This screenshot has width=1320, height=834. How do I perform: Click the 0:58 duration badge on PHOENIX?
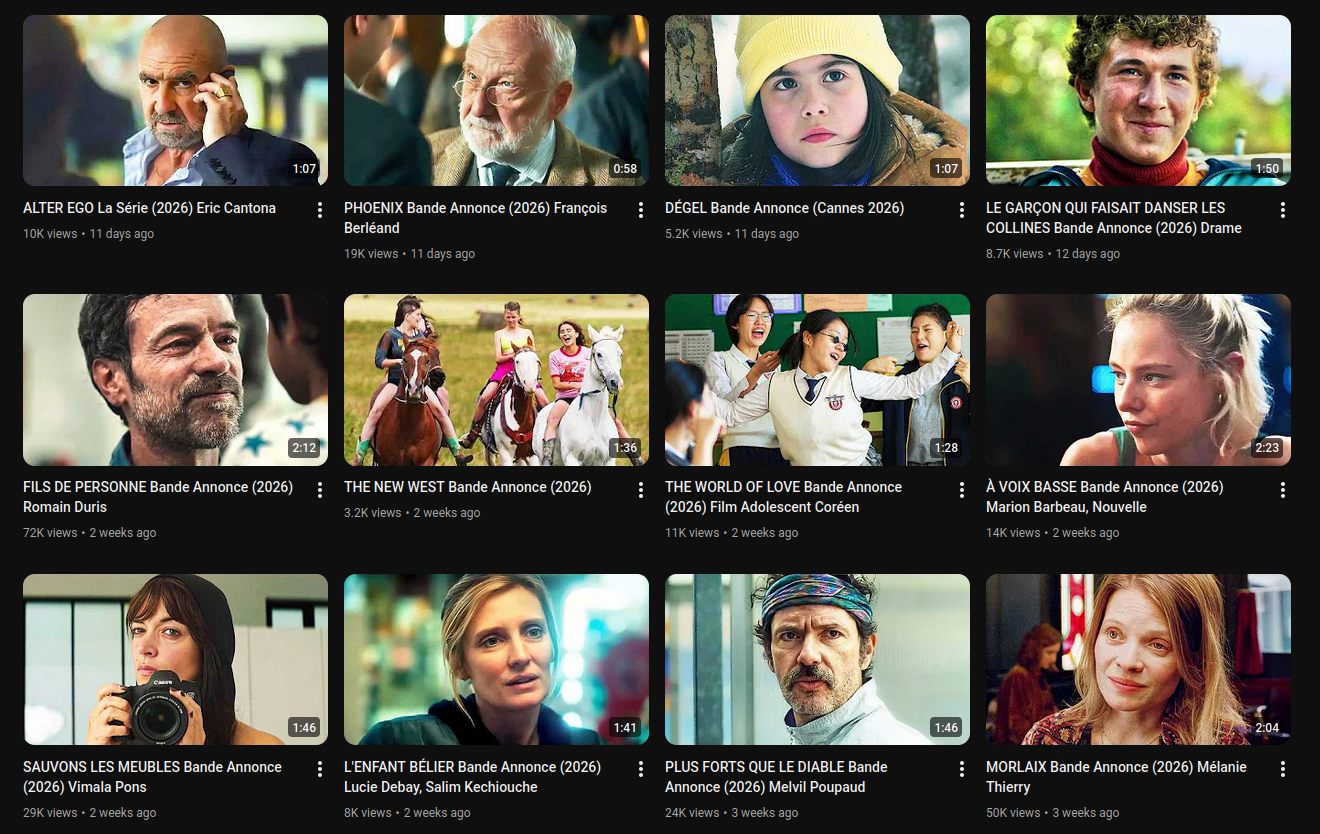[625, 169]
